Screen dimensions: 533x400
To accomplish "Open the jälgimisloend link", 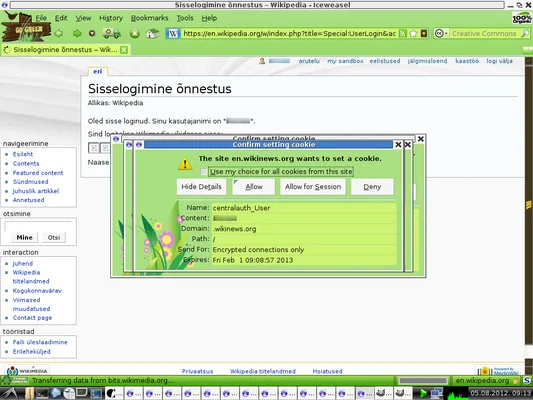I will pyautogui.click(x=427, y=61).
